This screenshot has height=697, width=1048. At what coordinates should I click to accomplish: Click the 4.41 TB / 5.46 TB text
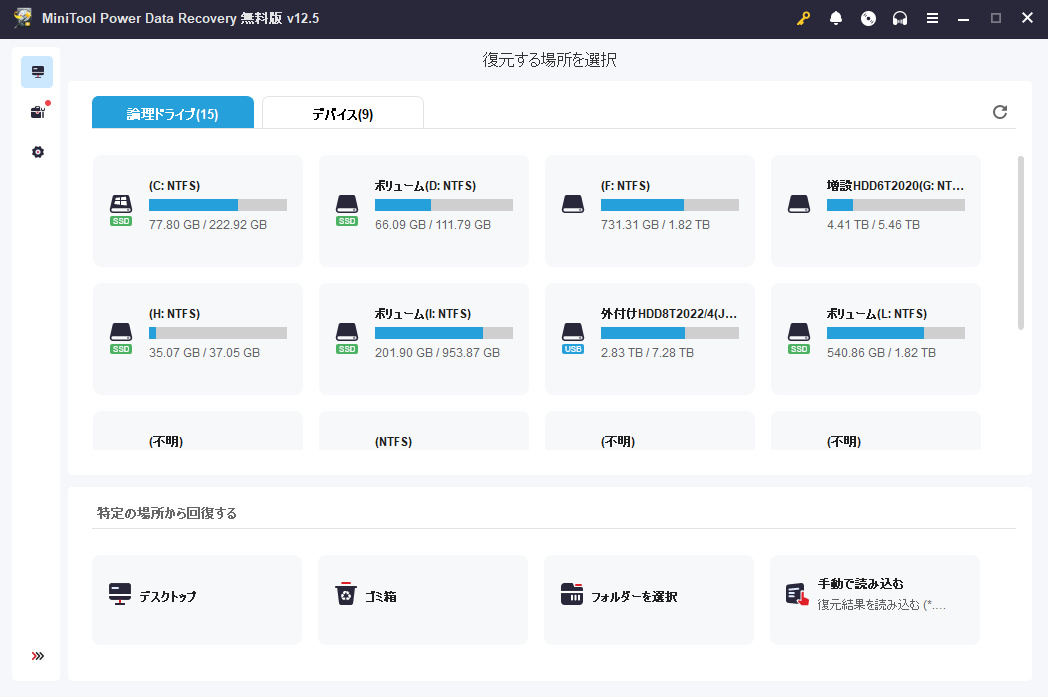[x=873, y=225]
